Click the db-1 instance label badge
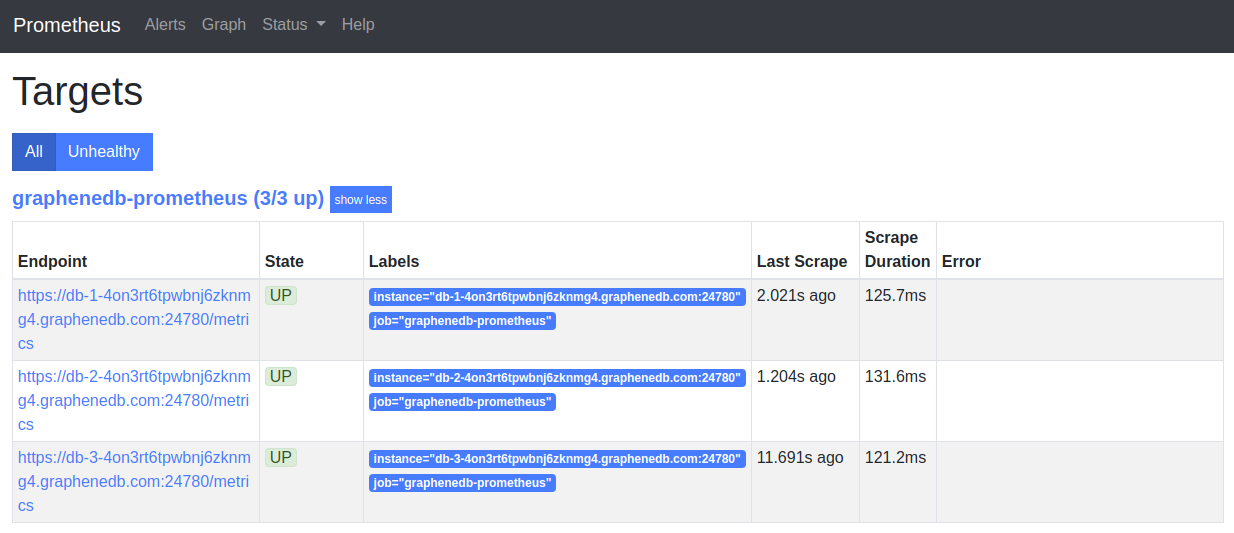1234x533 pixels. coord(557,297)
